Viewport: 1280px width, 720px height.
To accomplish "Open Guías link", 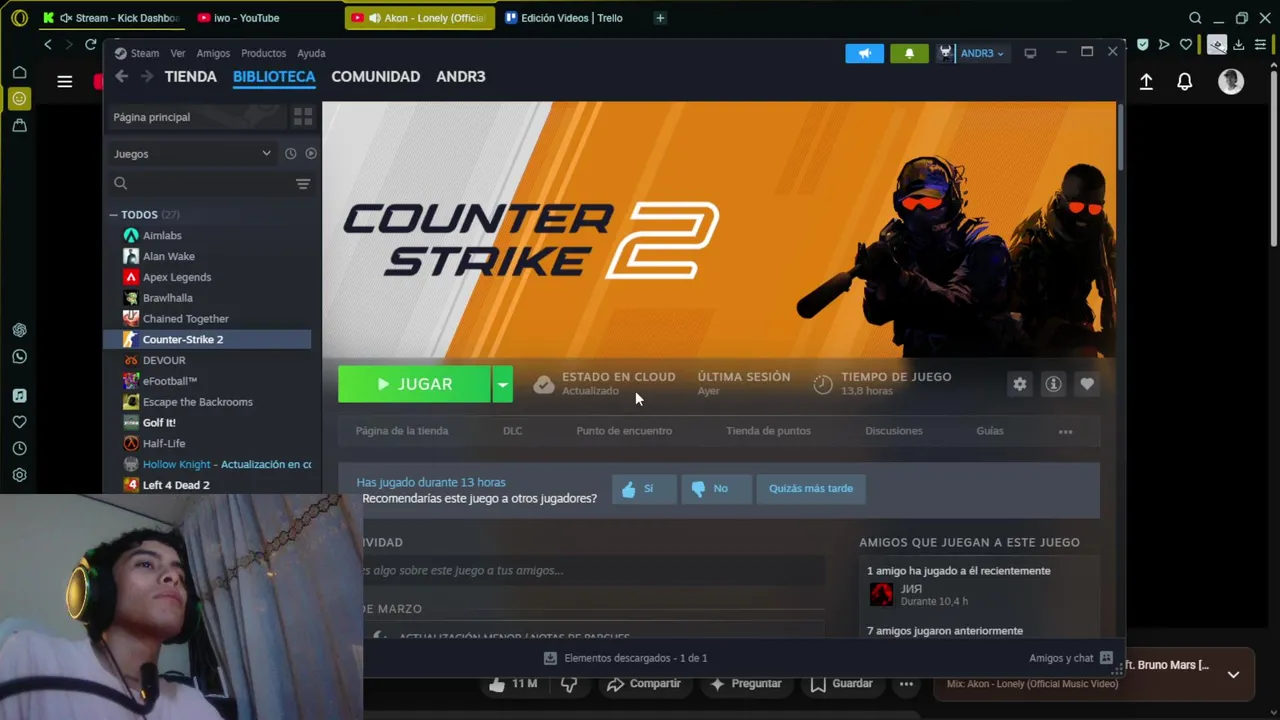I will (x=990, y=431).
